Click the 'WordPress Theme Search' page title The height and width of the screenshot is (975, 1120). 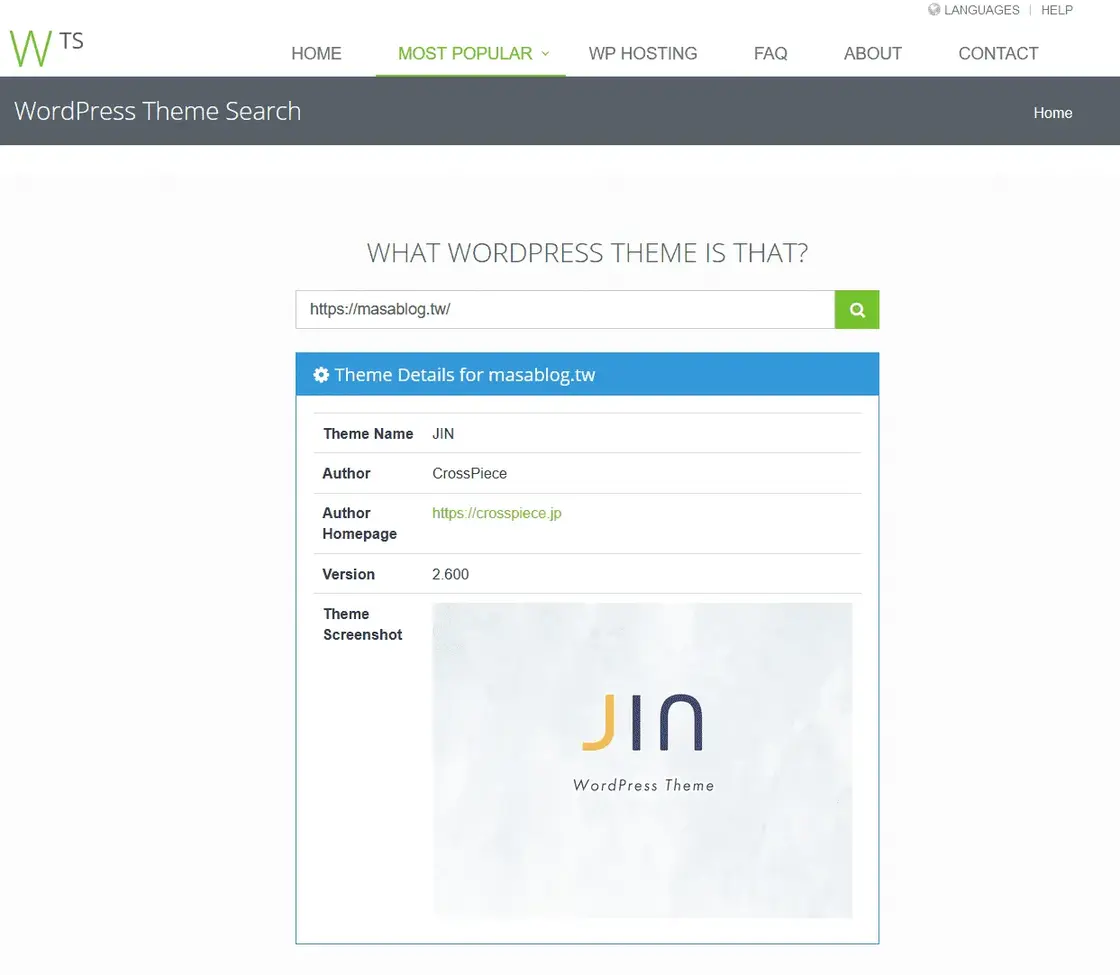tap(157, 111)
